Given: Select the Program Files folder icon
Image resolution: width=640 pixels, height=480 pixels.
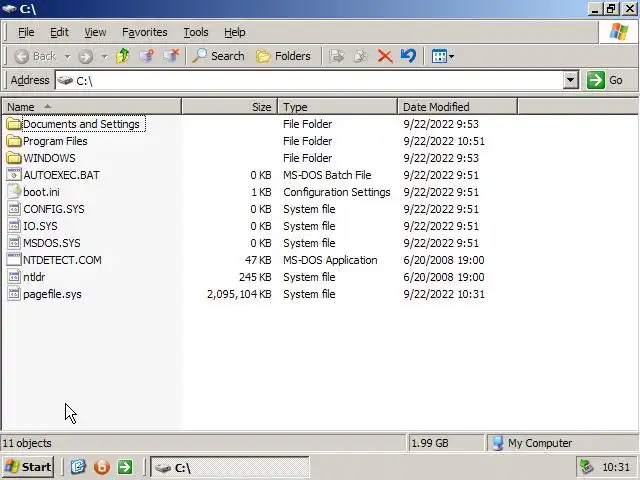Looking at the screenshot, I should [x=14, y=141].
